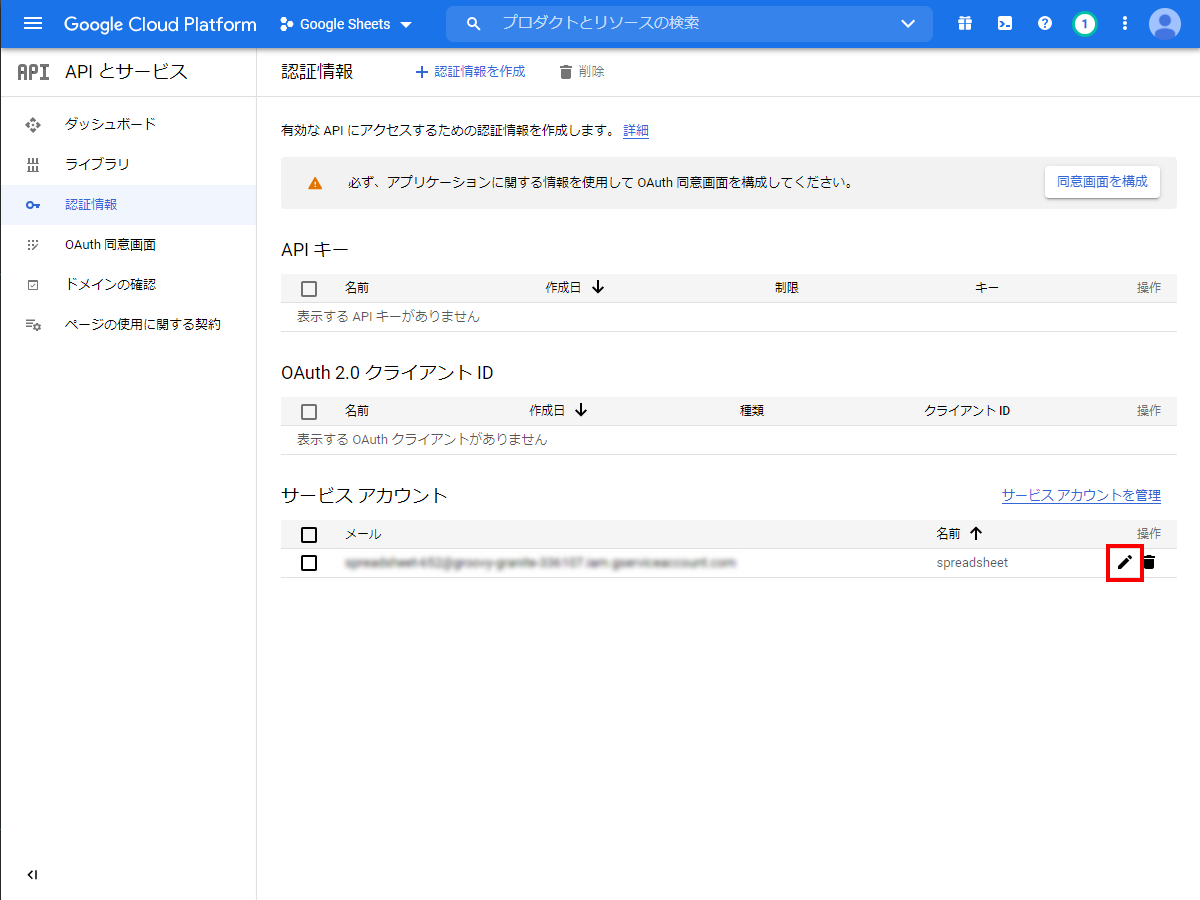Click the 制限 column header
The height and width of the screenshot is (900, 1200).
(x=787, y=288)
